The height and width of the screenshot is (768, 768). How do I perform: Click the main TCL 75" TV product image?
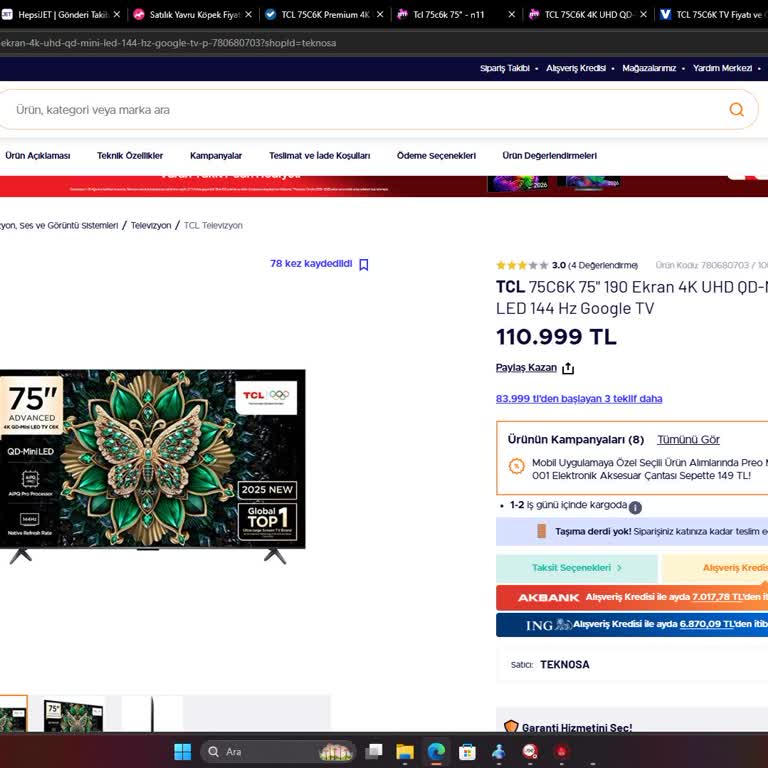tap(152, 465)
